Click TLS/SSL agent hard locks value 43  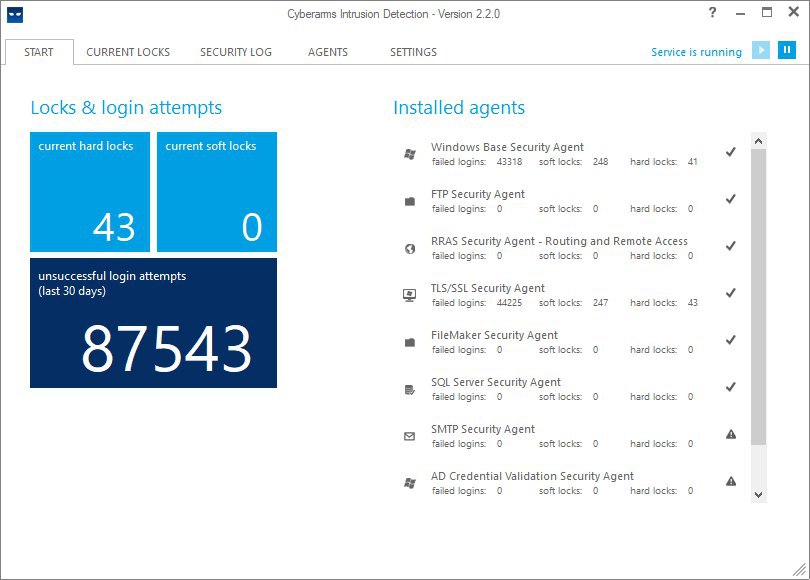[x=693, y=303]
